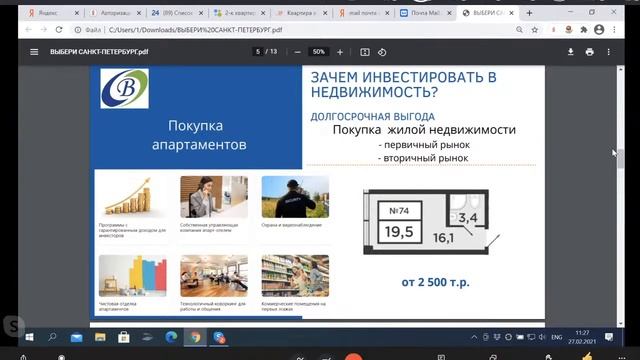Click the 'Покупка апартаментов' title
Screen dimensions: 640x360
coord(199,135)
